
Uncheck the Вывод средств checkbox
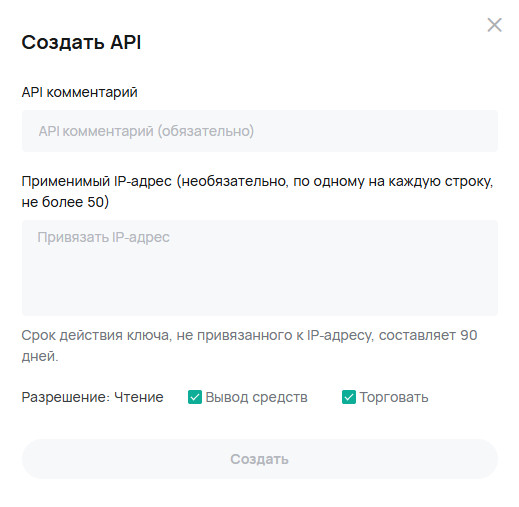click(x=195, y=397)
